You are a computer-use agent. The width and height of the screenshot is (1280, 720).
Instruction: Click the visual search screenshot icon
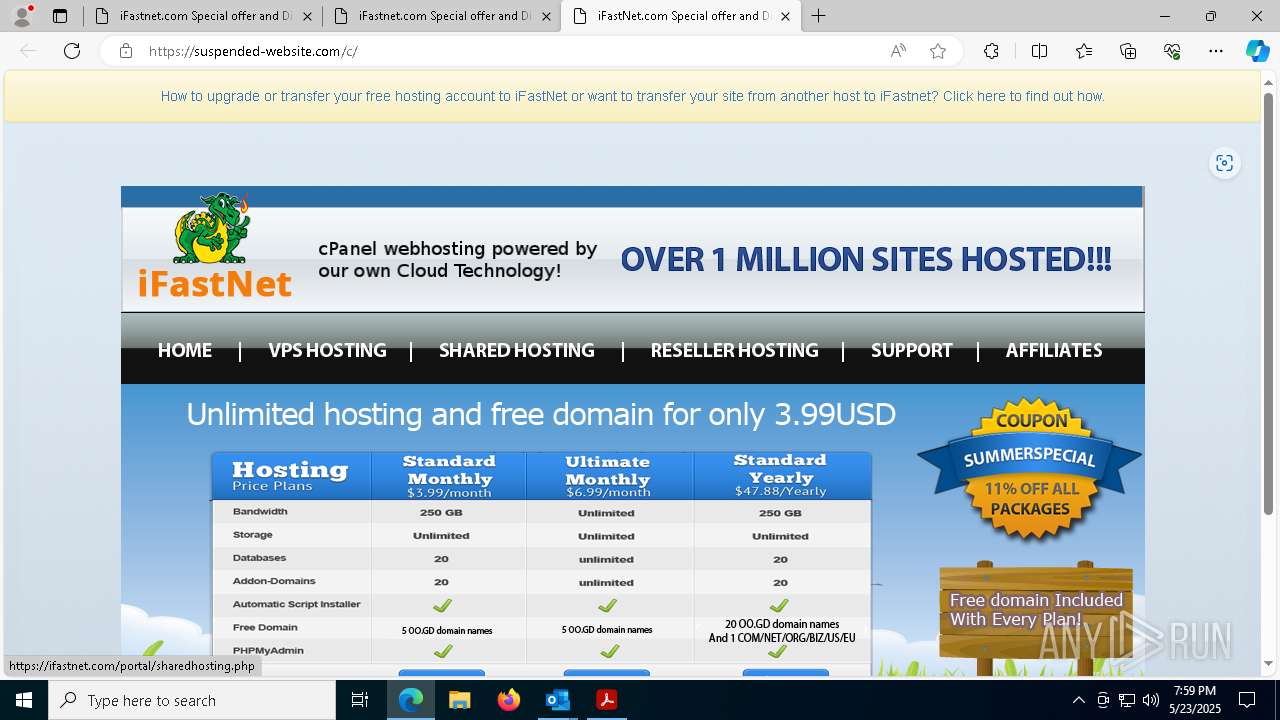(1224, 163)
